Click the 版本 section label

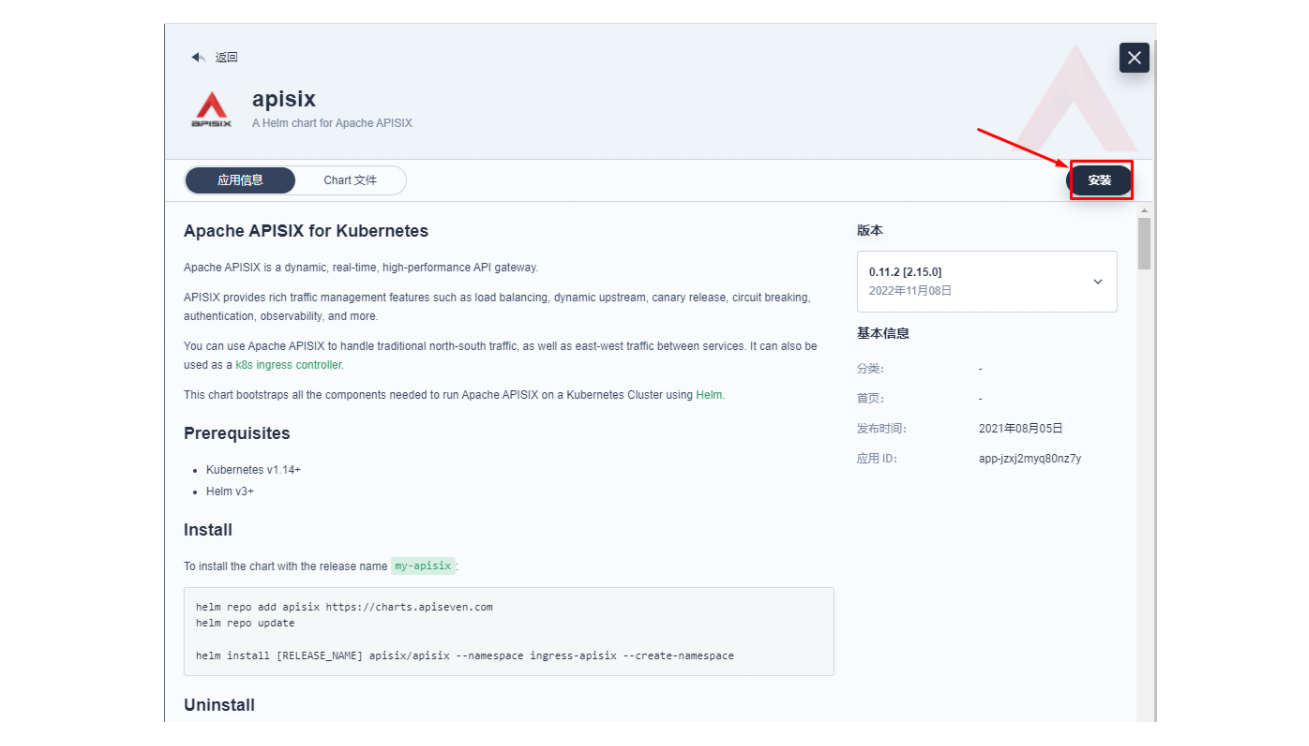tap(870, 230)
